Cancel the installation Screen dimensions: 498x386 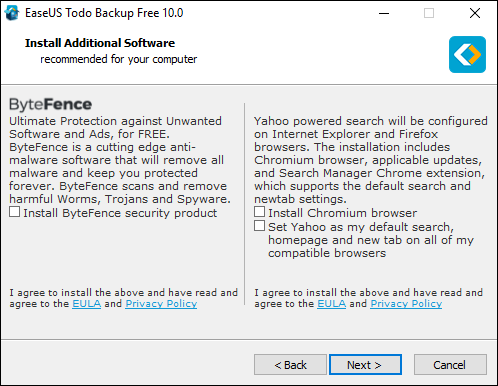[x=450, y=365]
